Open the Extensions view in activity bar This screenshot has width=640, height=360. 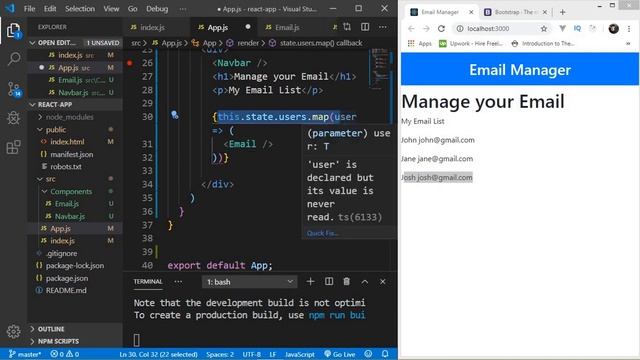click(x=13, y=147)
